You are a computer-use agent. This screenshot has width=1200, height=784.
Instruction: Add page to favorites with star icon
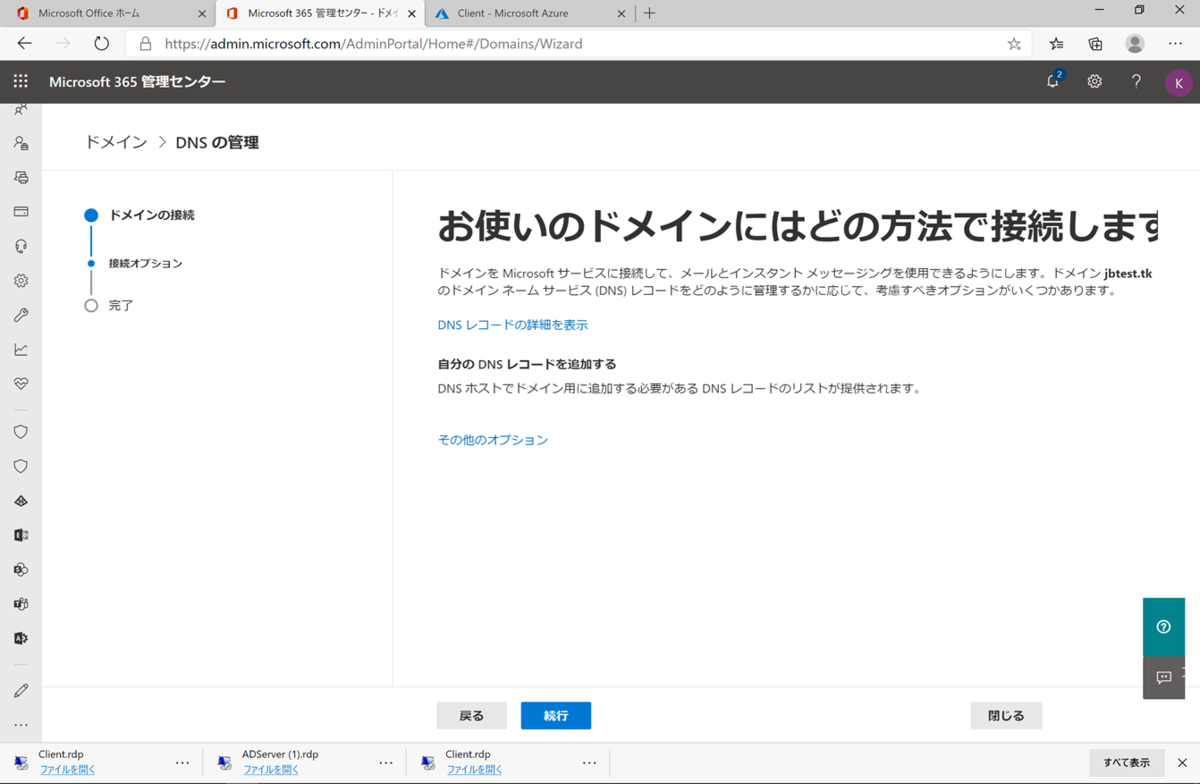click(1014, 44)
